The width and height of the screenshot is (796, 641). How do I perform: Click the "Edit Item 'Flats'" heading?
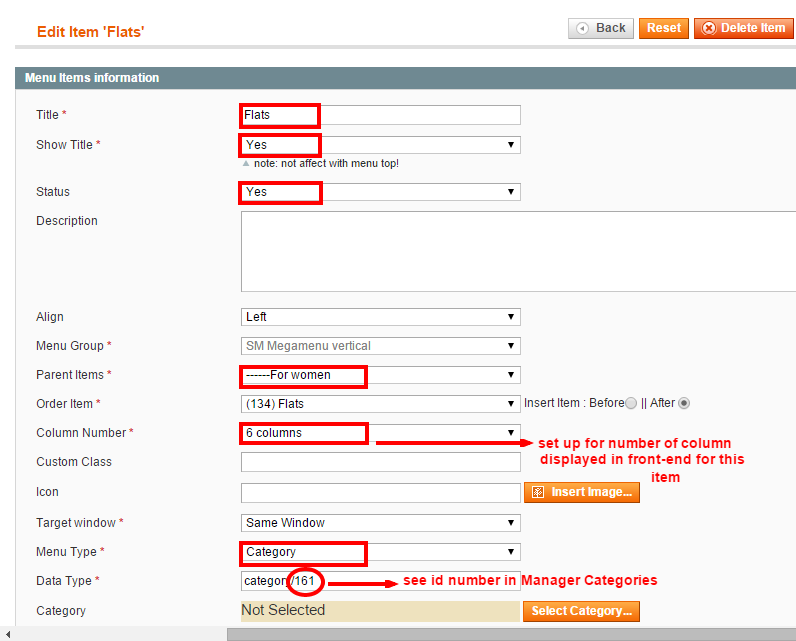[90, 32]
